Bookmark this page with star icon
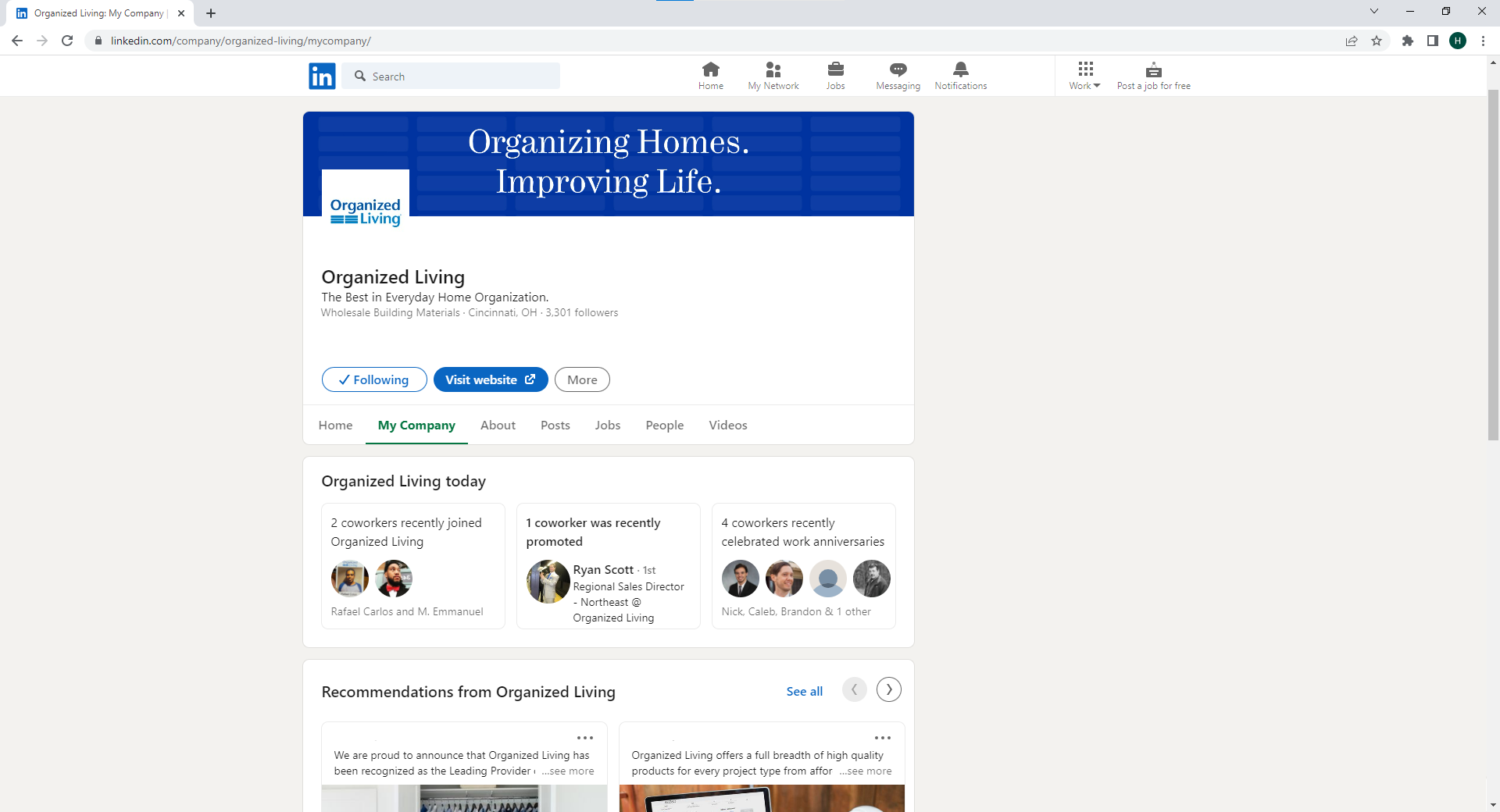 tap(1377, 41)
